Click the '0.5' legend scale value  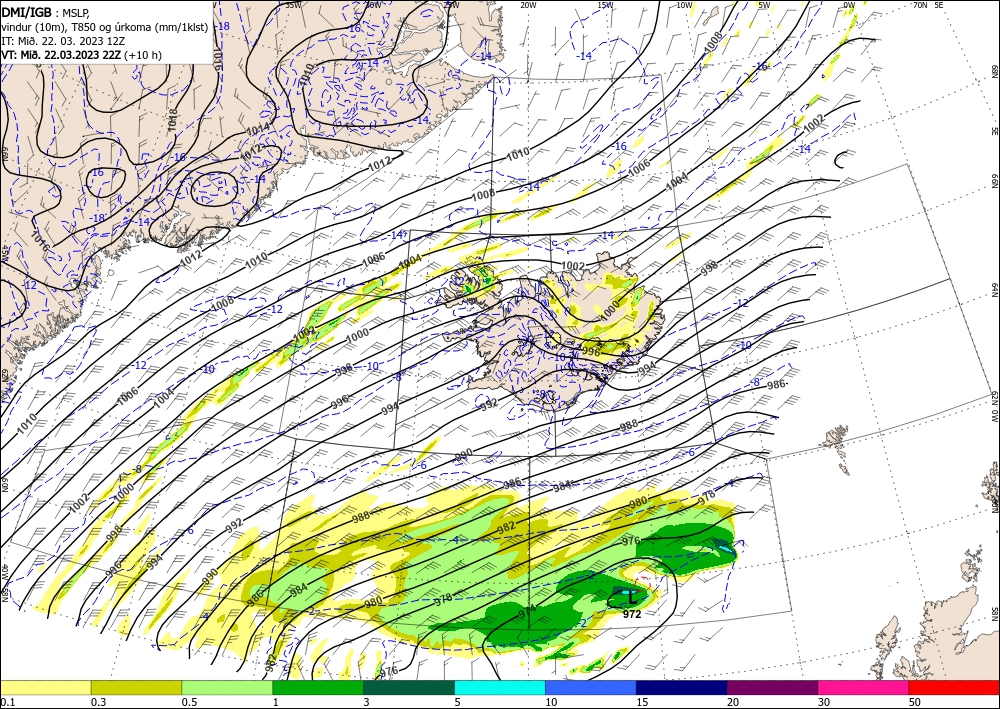point(189,702)
